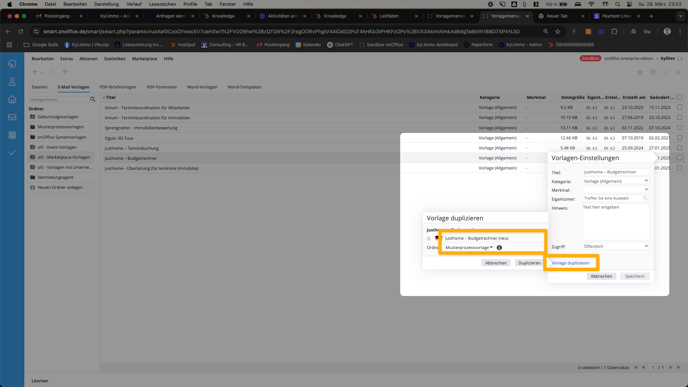
Task: Click the Titel field in Vorlagen-Einstellungen
Action: point(616,172)
